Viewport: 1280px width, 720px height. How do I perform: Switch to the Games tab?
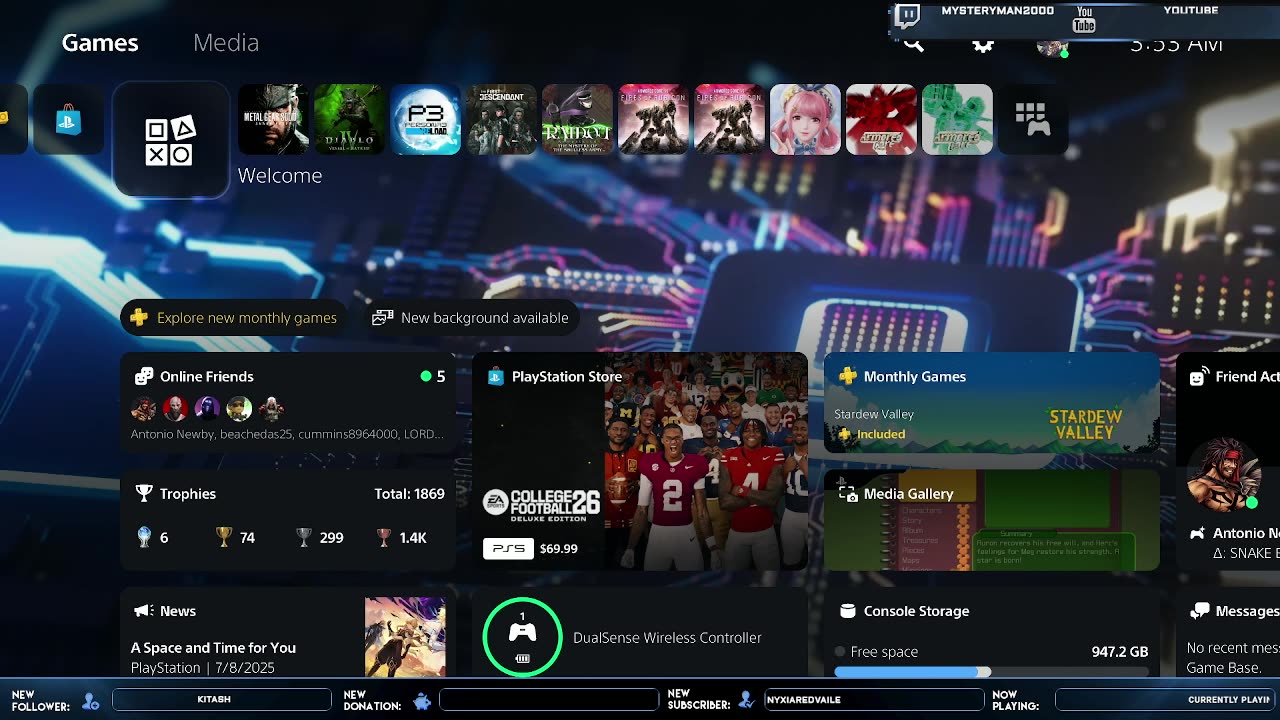coord(100,43)
